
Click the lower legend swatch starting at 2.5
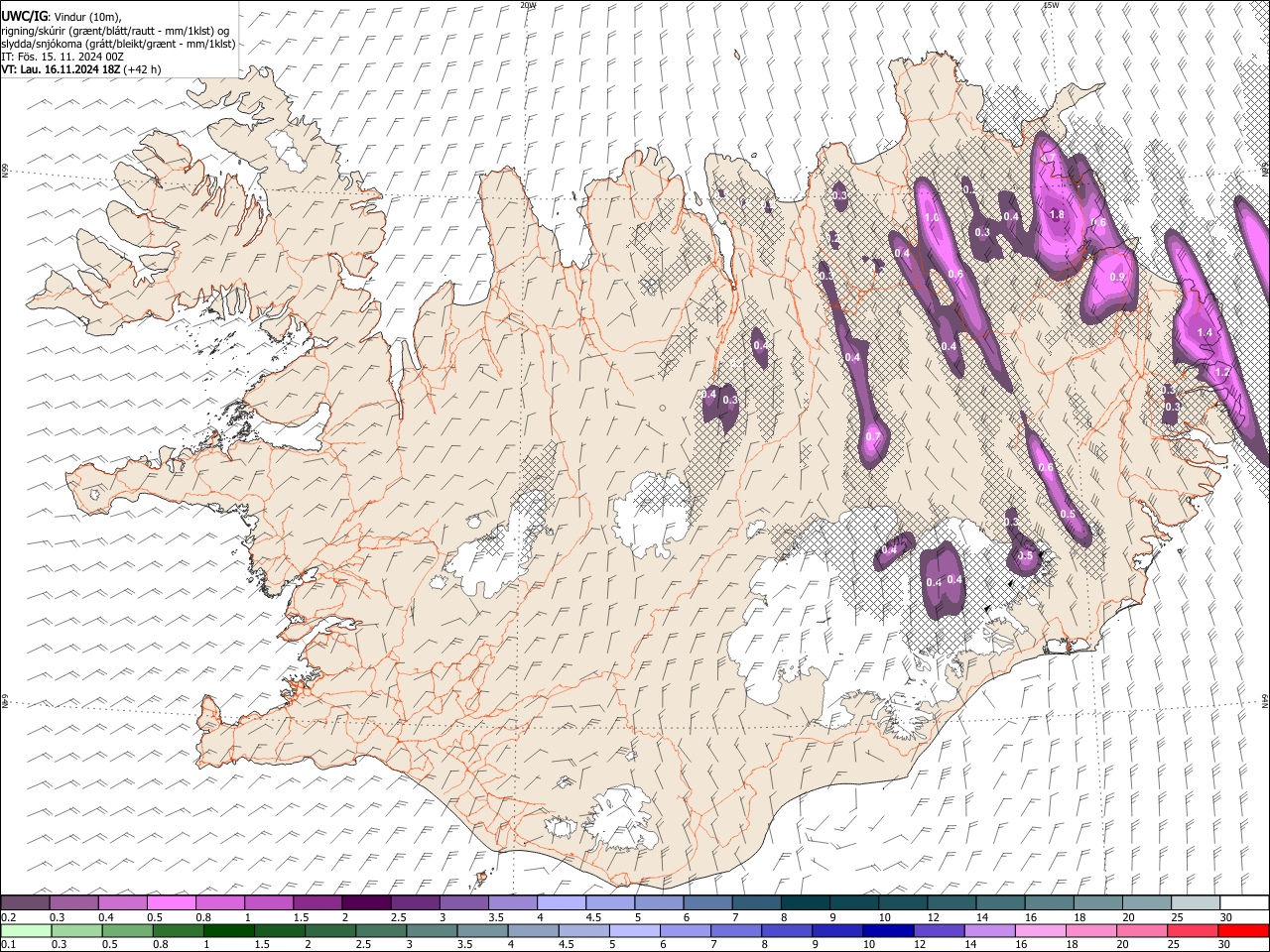click(x=380, y=930)
